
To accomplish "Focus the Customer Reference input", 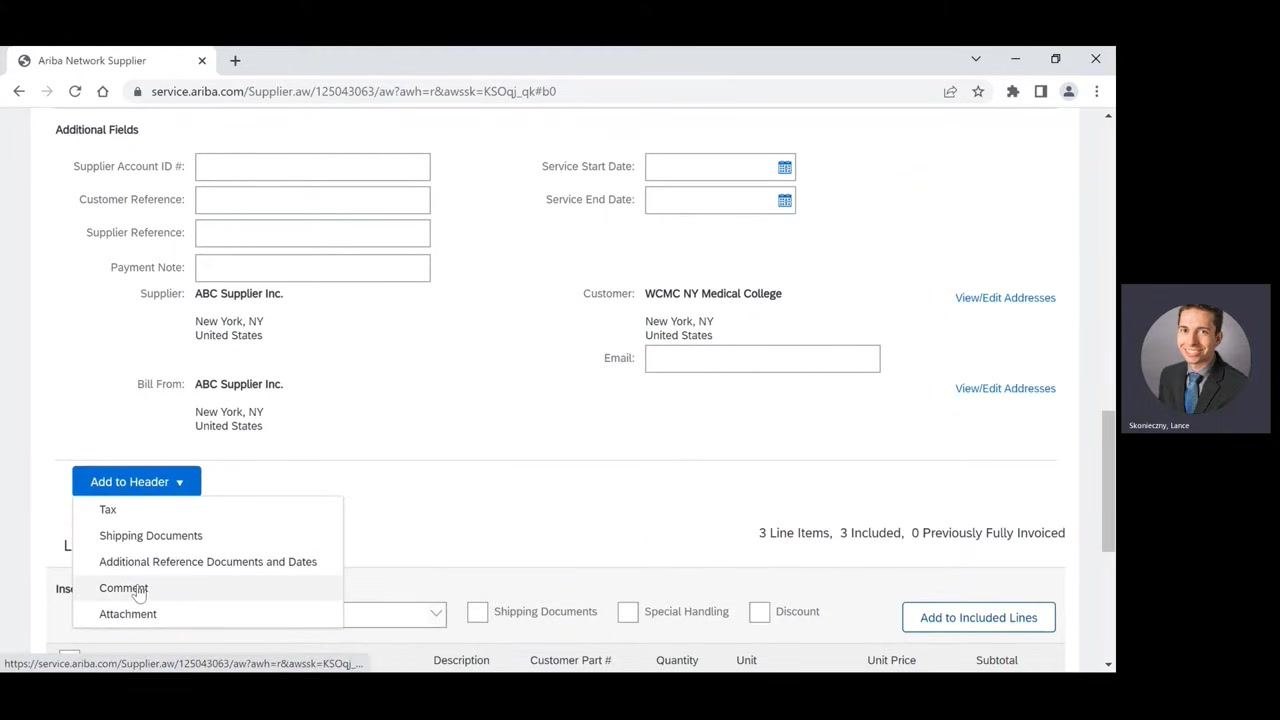I will (313, 200).
